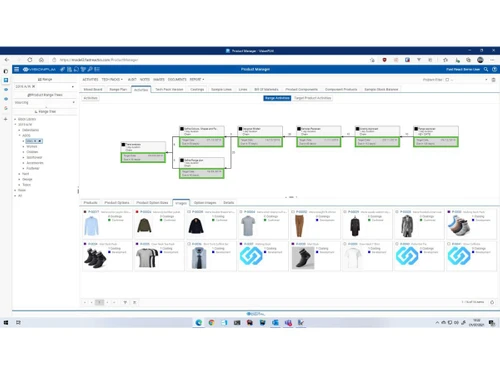
Task: Click the orange S icon in the left sidebar
Action: (6, 108)
